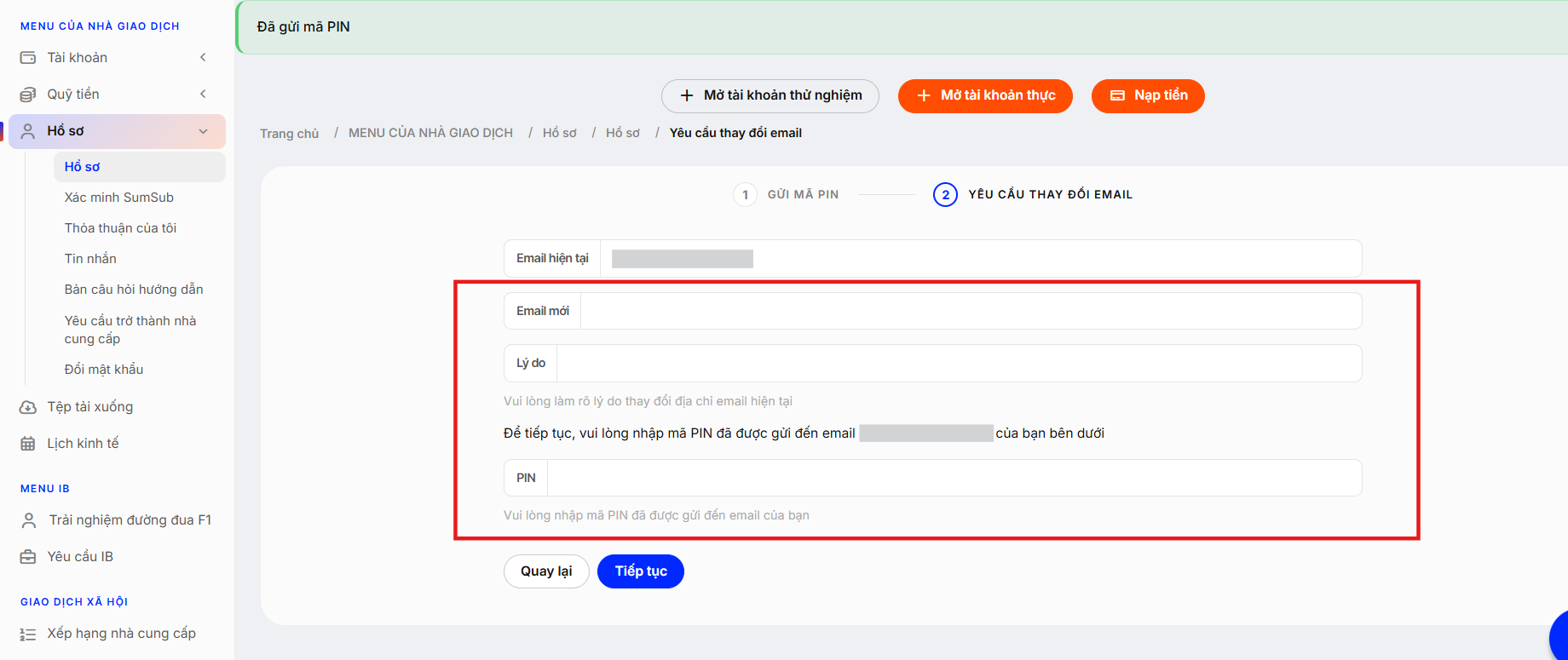Click the Nạp tiền button
Viewport: 1568px width, 660px height.
[x=1148, y=95]
